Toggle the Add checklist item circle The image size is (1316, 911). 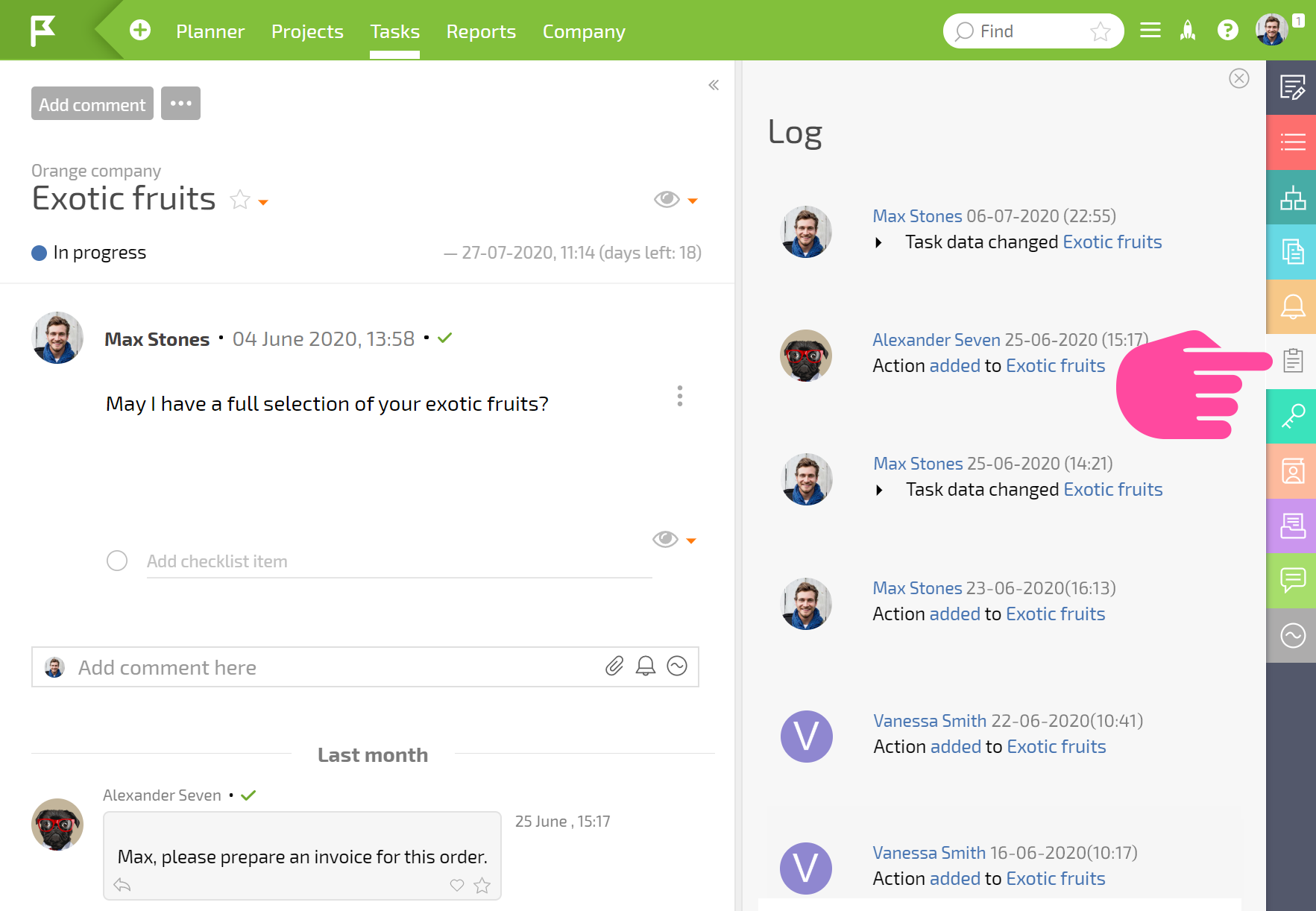[117, 561]
